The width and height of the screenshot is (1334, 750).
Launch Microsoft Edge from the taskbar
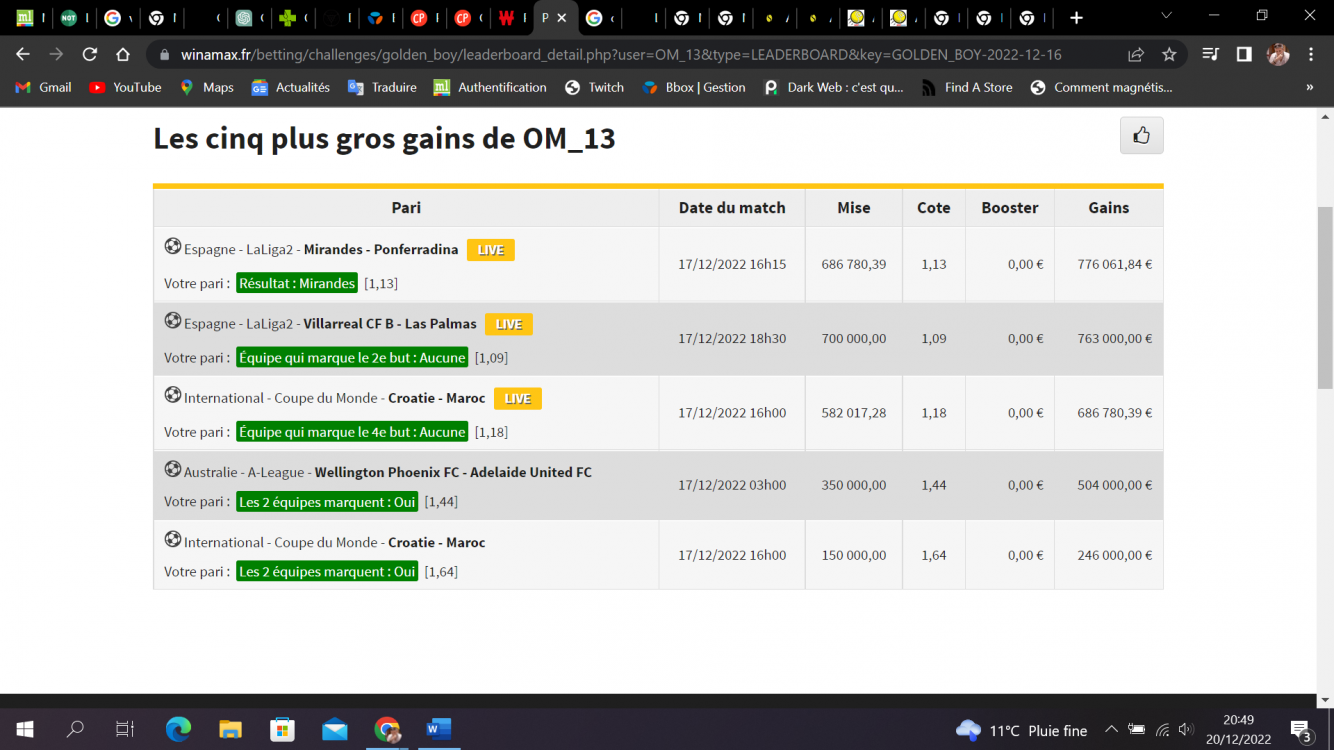[x=178, y=729]
